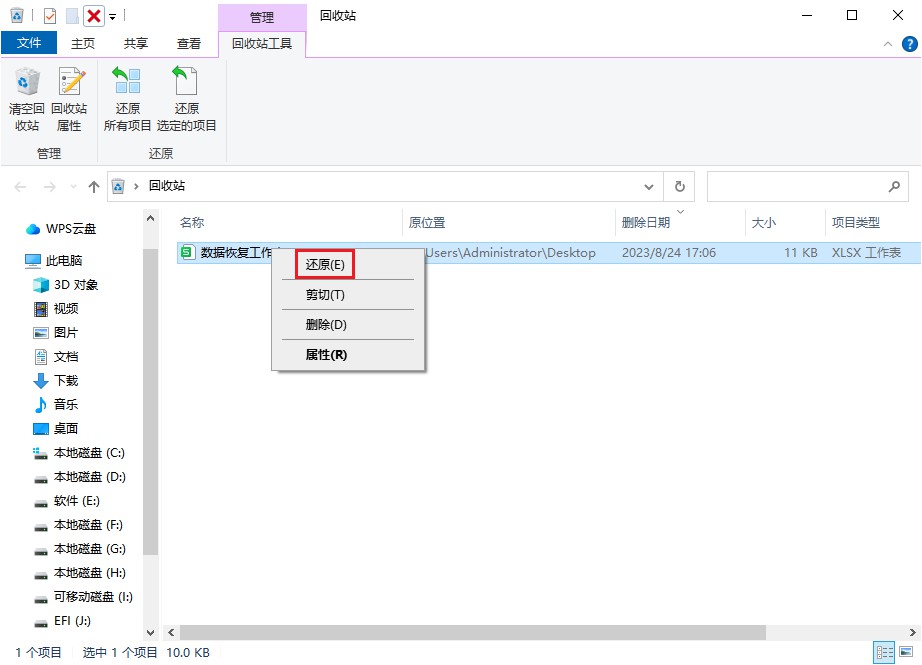Switch to the 主页 (Home) tab
The height and width of the screenshot is (665, 922).
coord(82,44)
